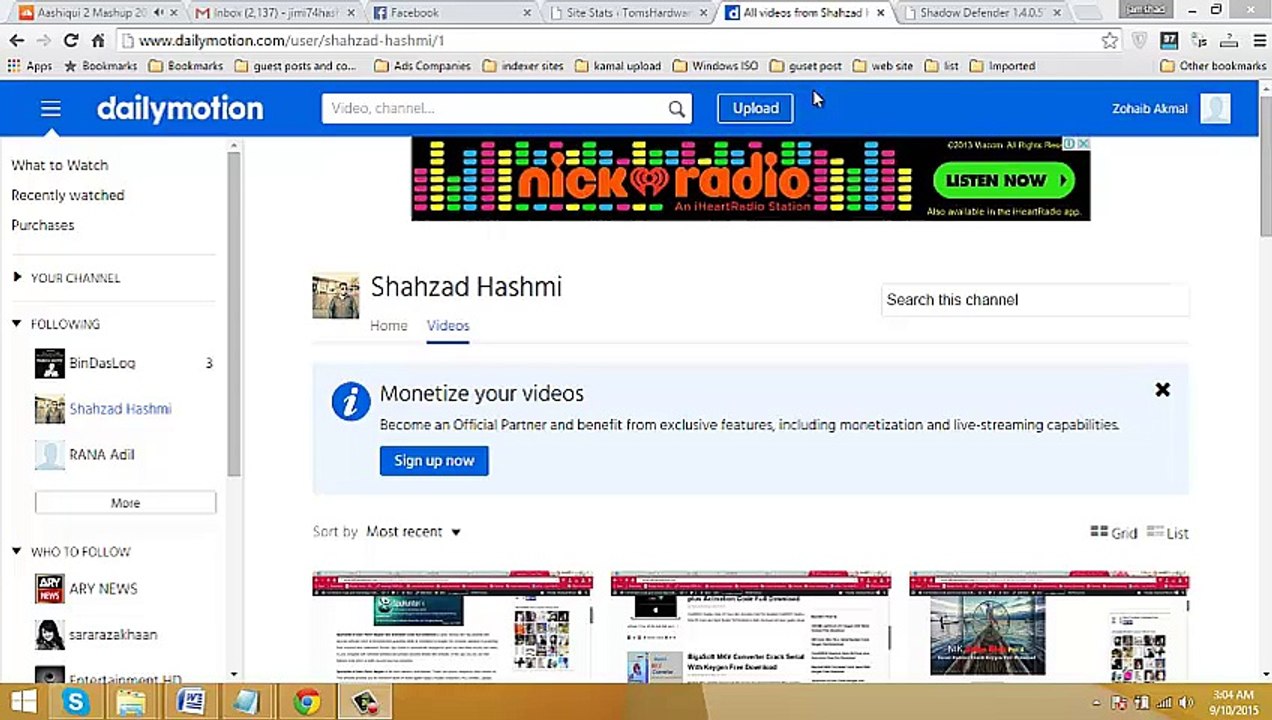
Task: Open the Purchases link
Action: (43, 225)
